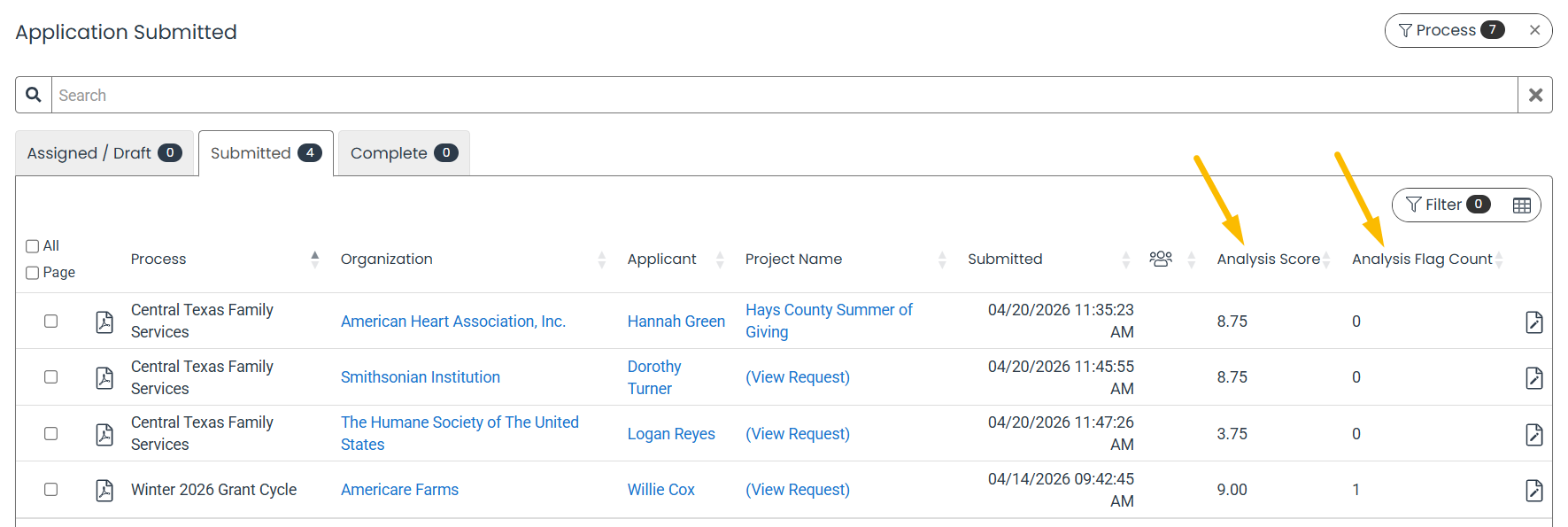The image size is (1568, 527).
Task: Open the column chooser grid icon
Action: click(x=1522, y=205)
